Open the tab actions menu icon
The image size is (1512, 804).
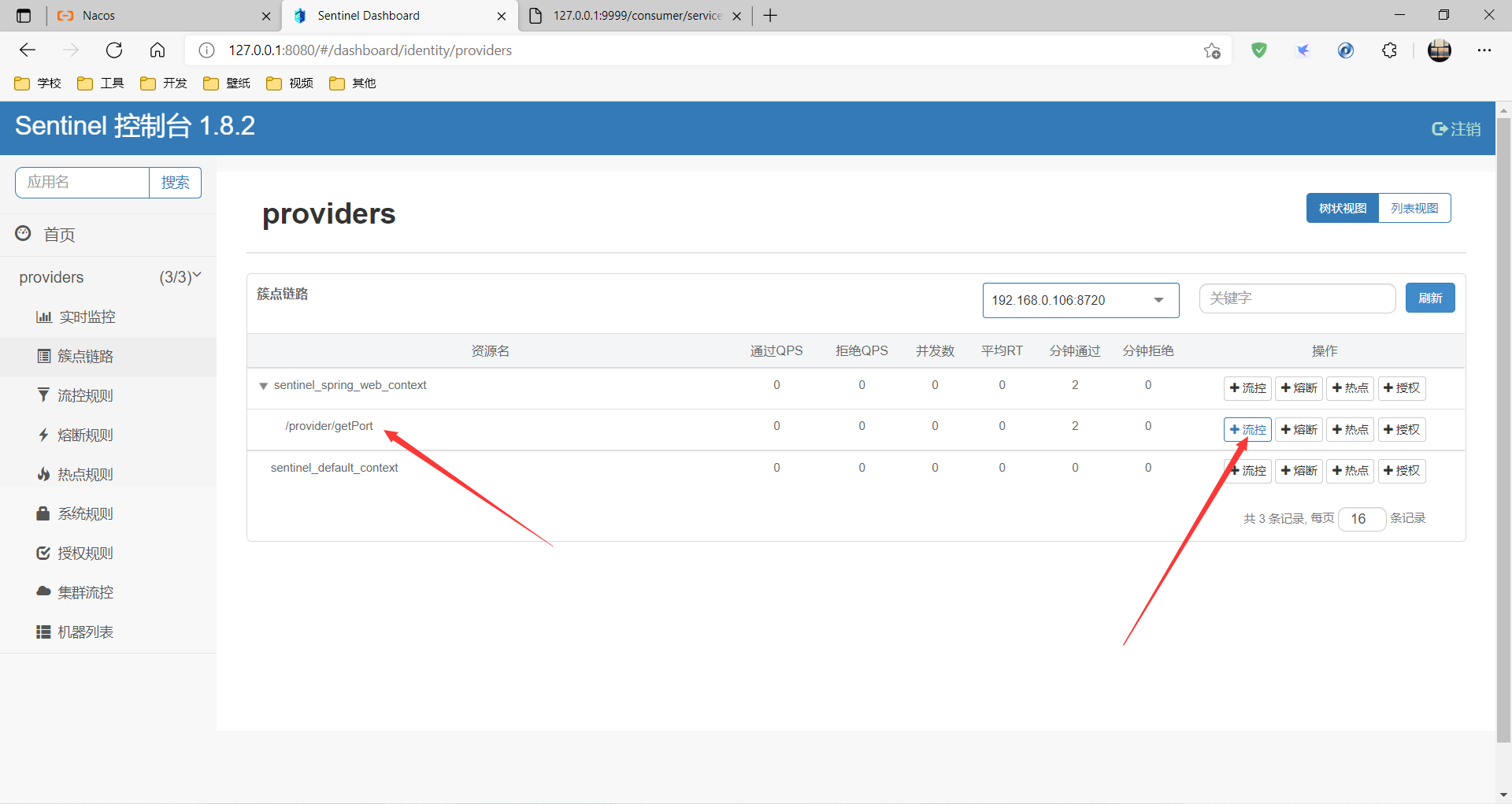(x=24, y=16)
